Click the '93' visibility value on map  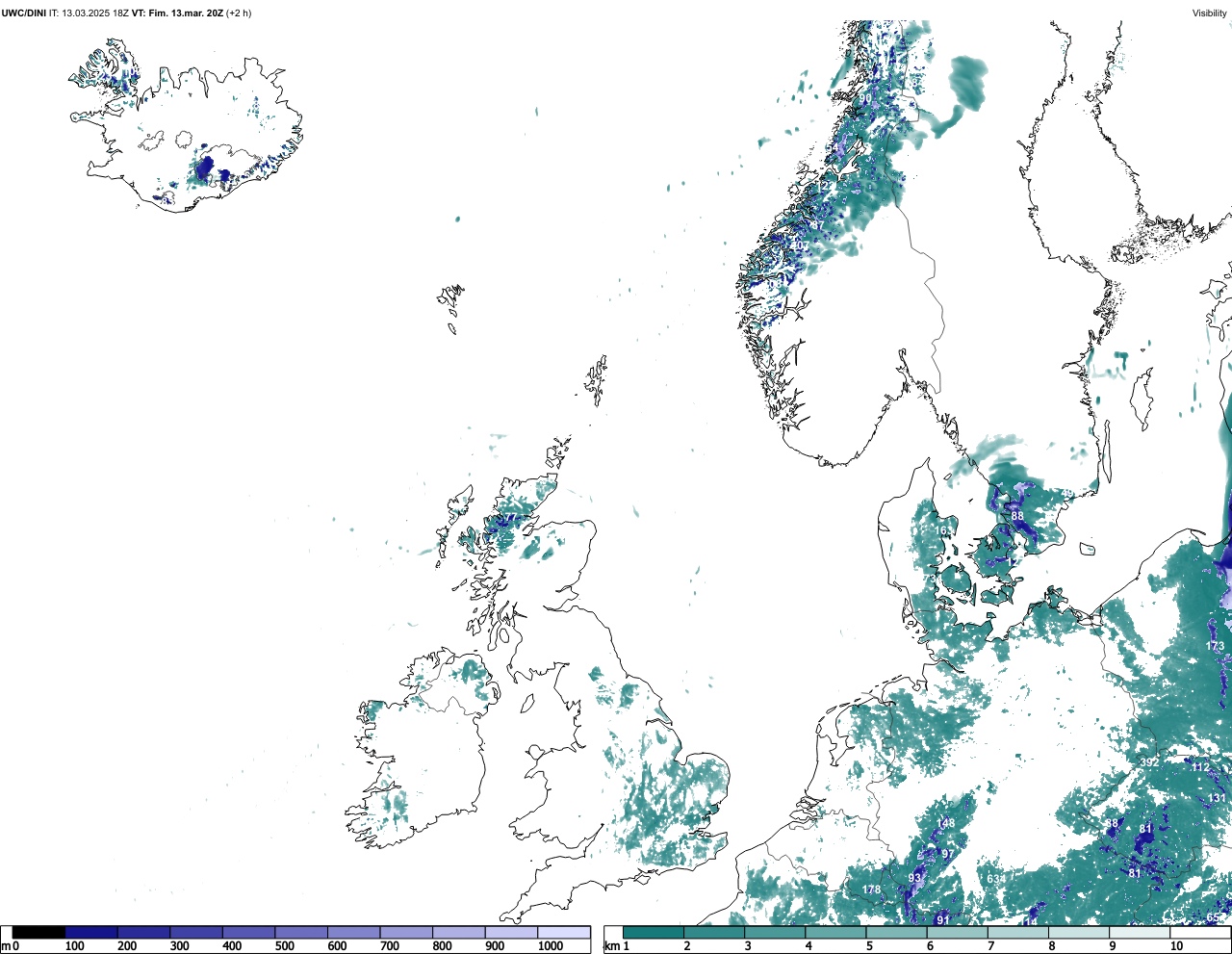click(915, 879)
